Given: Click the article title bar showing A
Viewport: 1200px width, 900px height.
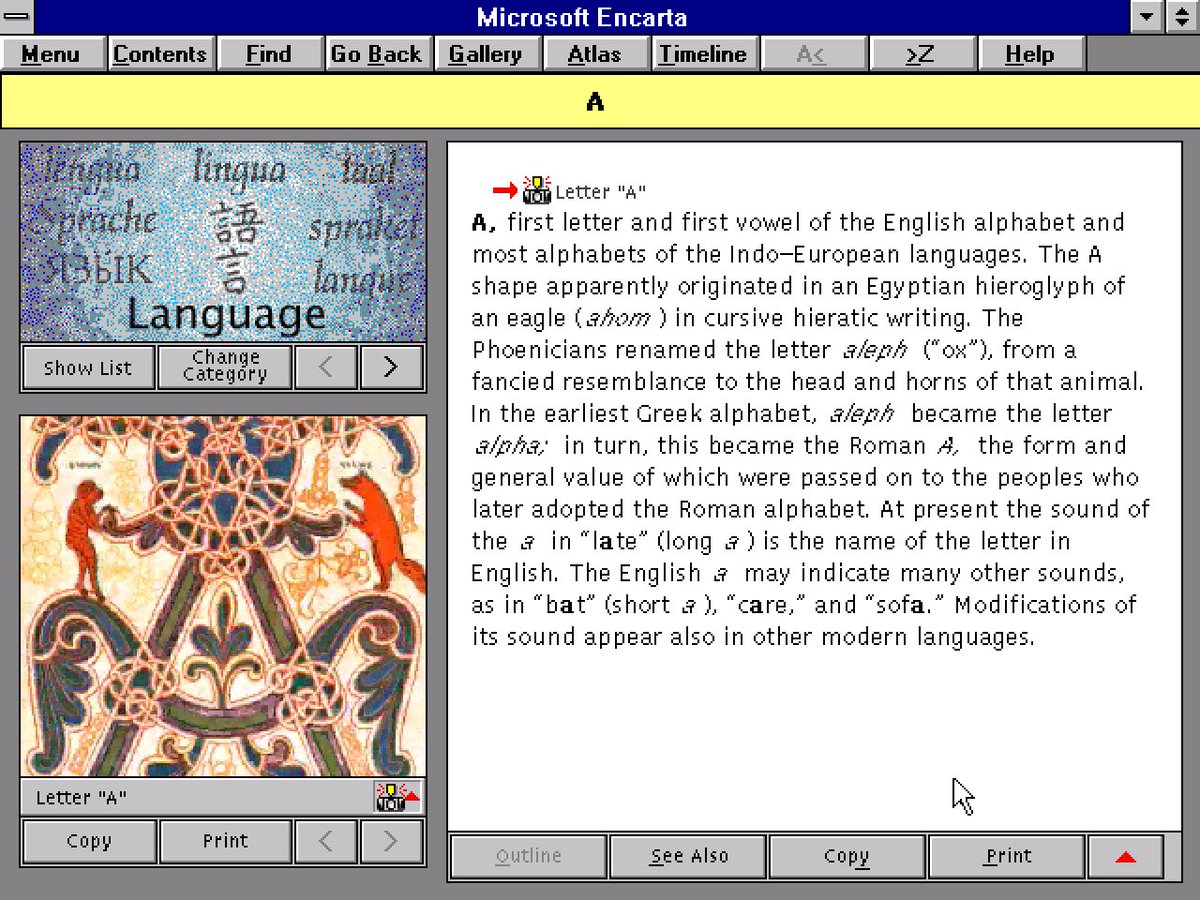Looking at the screenshot, I should [600, 102].
